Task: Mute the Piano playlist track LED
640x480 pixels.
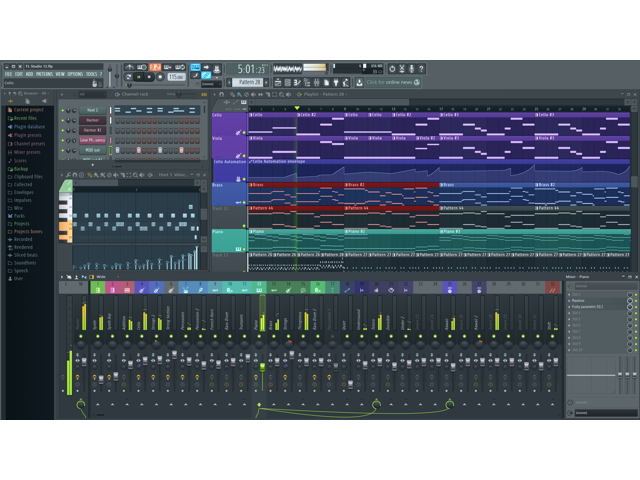Action: [244, 249]
